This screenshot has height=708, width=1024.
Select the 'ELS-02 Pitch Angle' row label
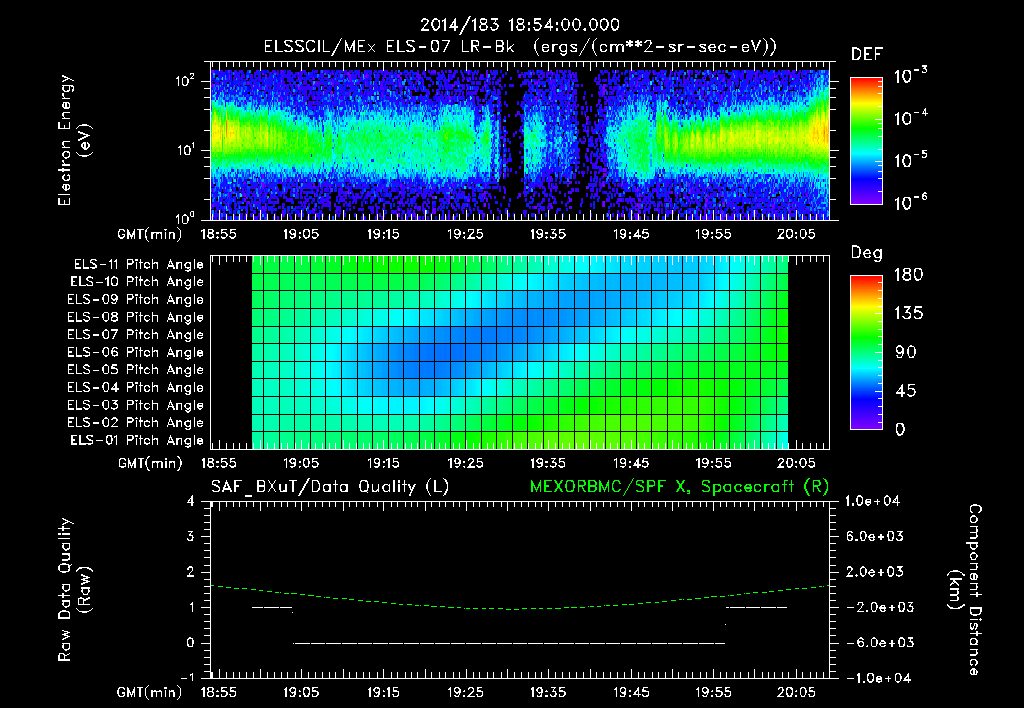coord(136,423)
